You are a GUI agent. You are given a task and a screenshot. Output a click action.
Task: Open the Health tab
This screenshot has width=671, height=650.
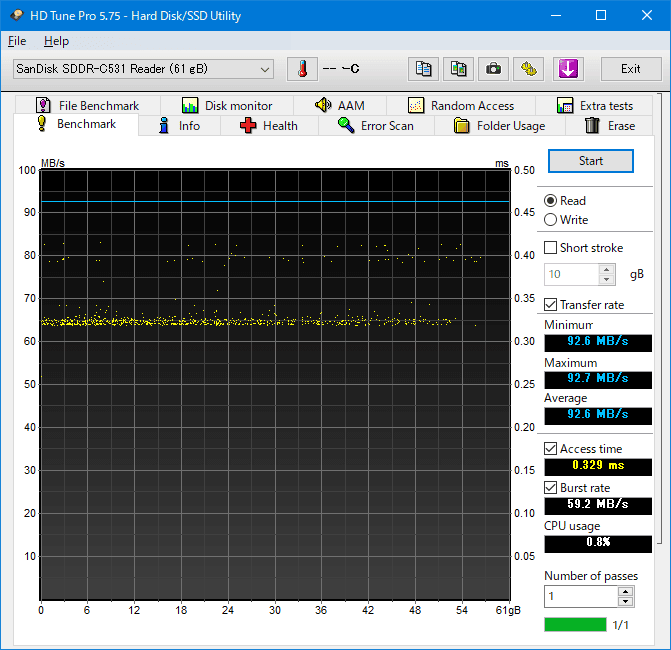point(268,126)
